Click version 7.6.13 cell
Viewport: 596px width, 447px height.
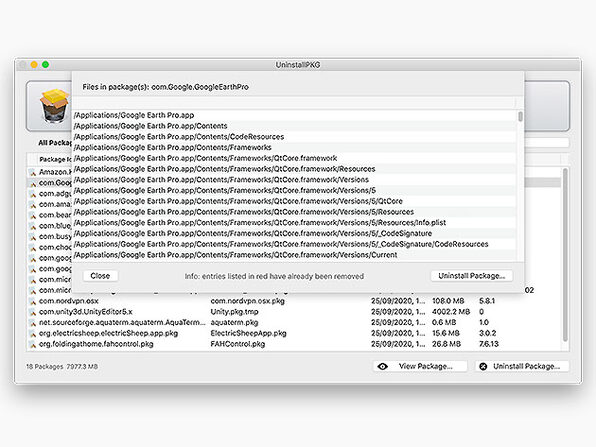pyautogui.click(x=489, y=344)
